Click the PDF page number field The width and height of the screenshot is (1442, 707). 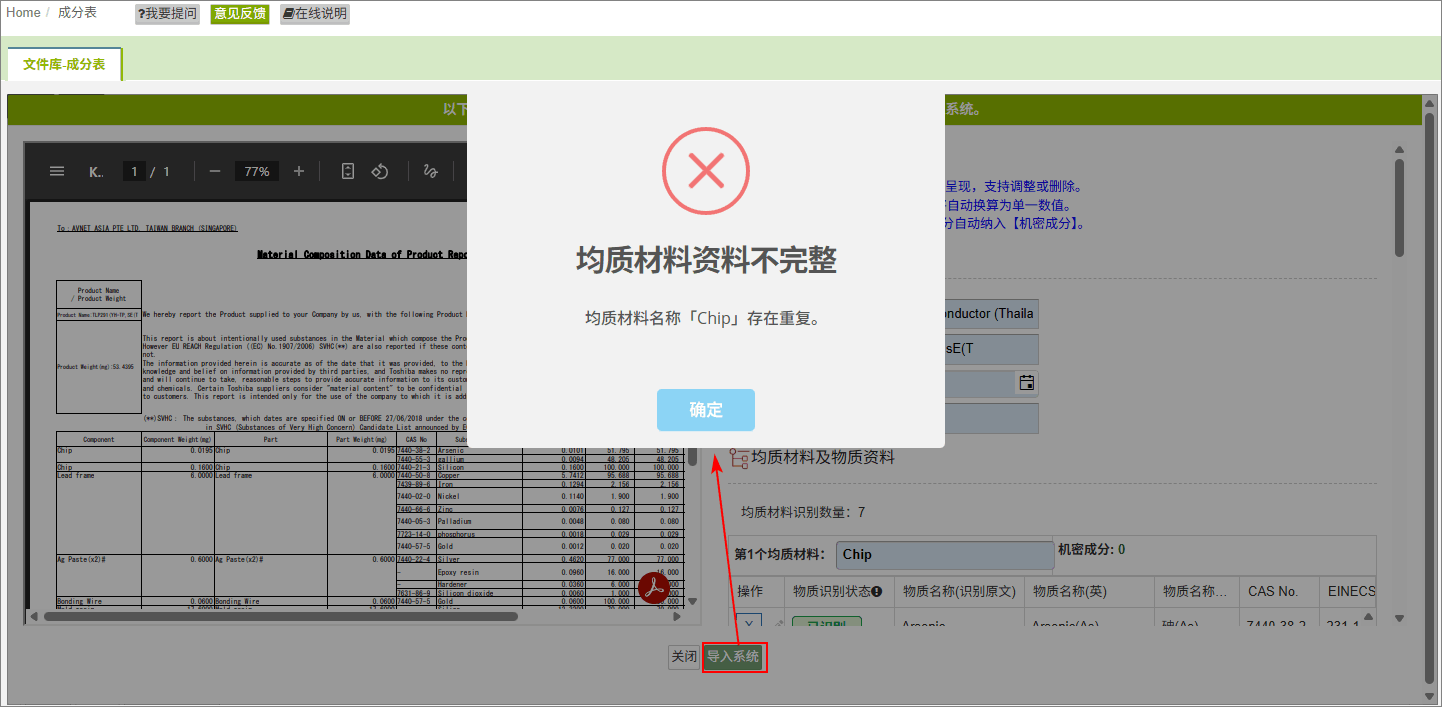(x=134, y=171)
